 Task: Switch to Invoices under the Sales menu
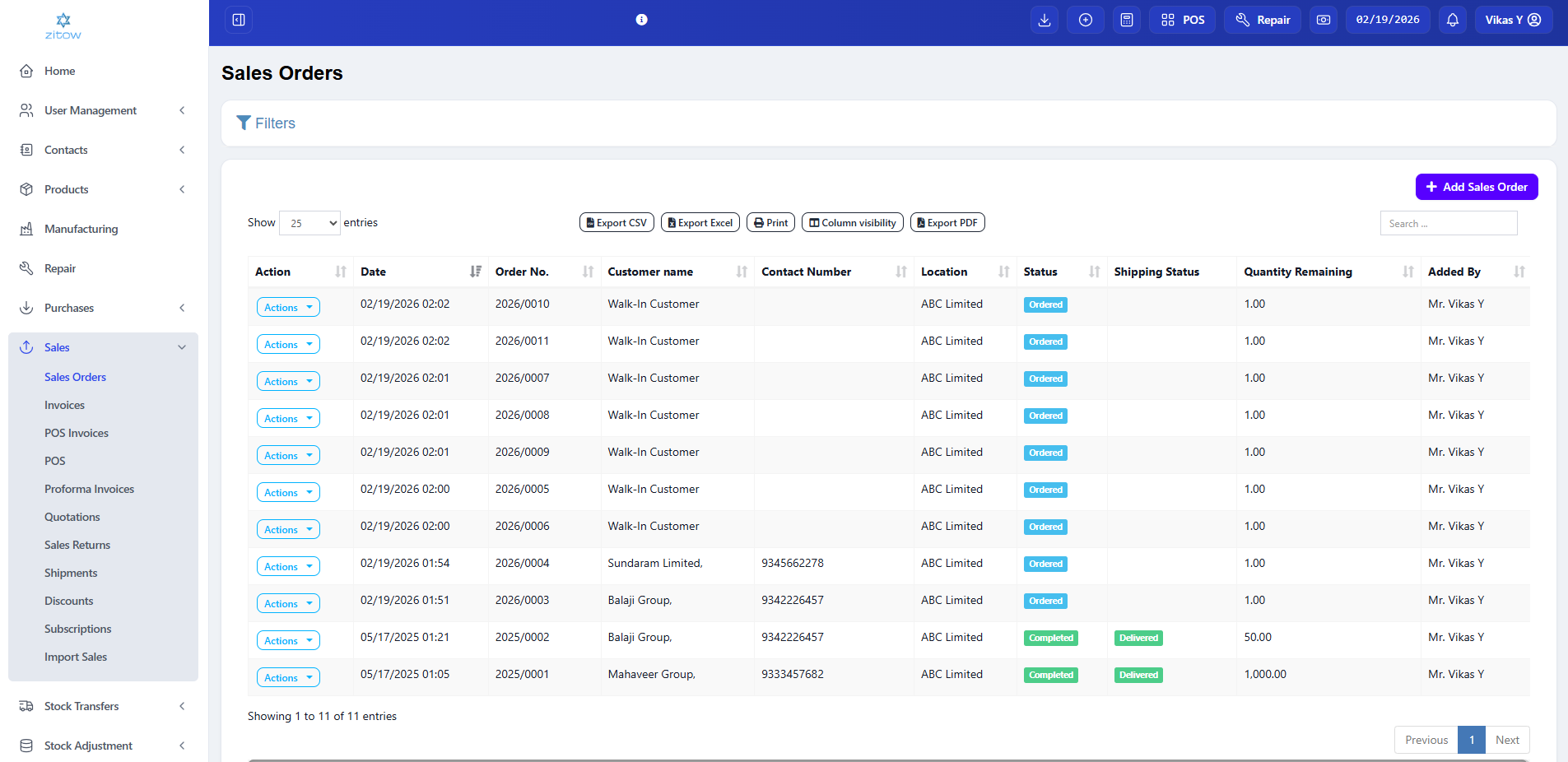(64, 405)
